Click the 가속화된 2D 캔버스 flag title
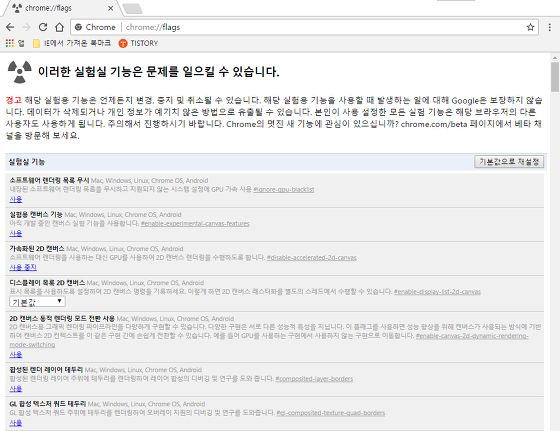 click(x=37, y=248)
